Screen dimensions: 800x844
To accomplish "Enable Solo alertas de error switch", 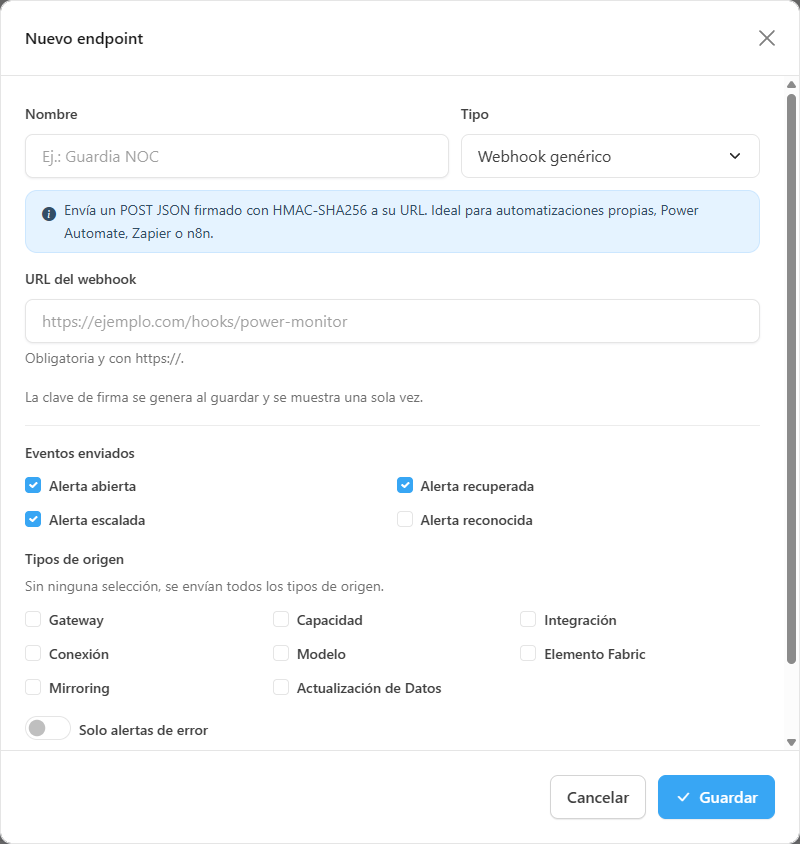I will (48, 729).
